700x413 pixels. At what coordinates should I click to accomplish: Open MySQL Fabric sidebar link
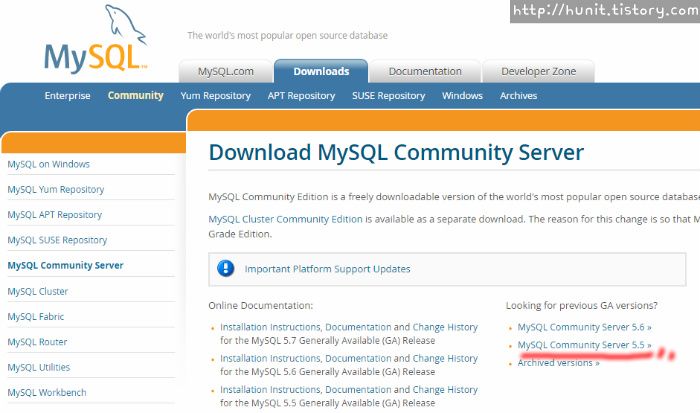pos(36,317)
